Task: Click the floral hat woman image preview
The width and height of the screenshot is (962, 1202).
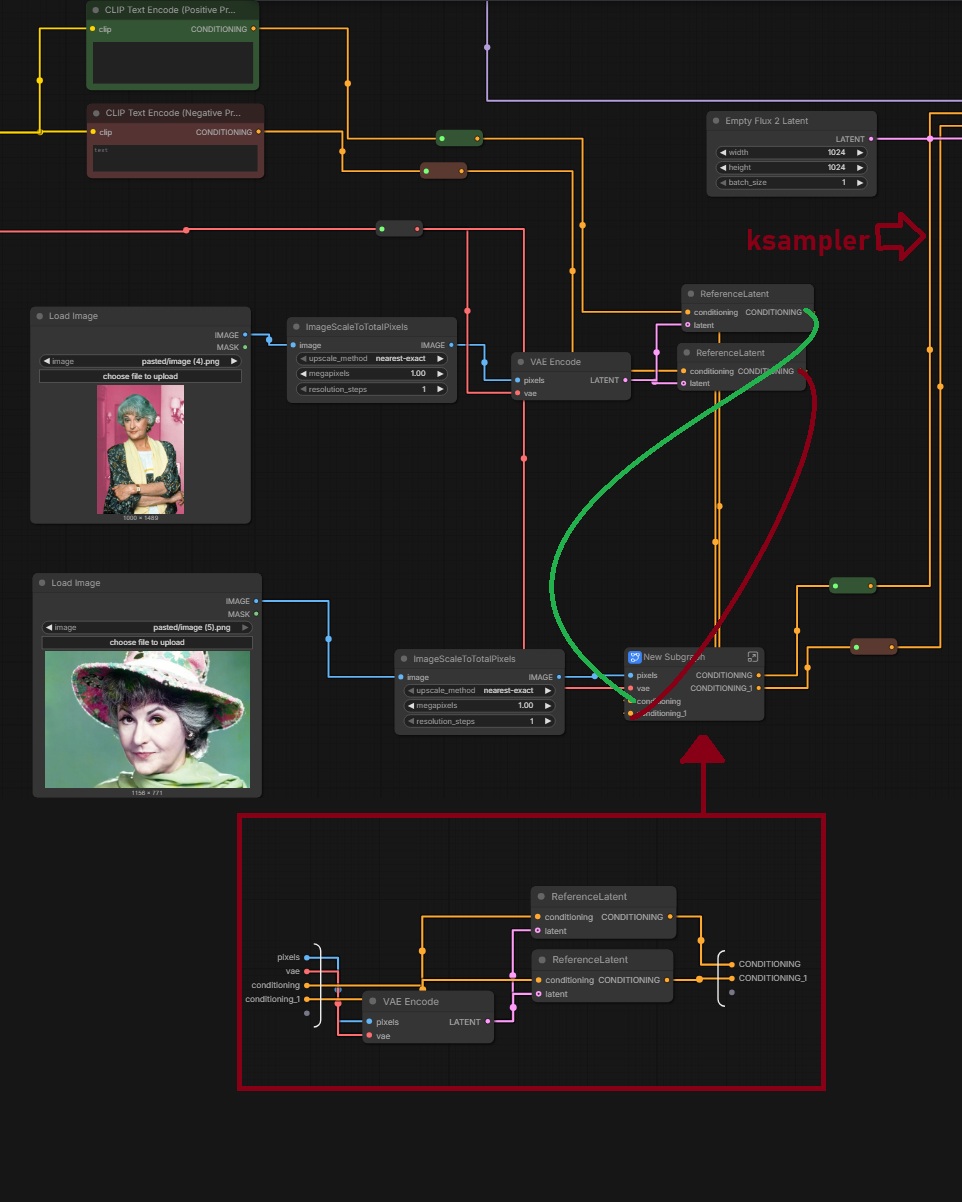Action: point(147,719)
